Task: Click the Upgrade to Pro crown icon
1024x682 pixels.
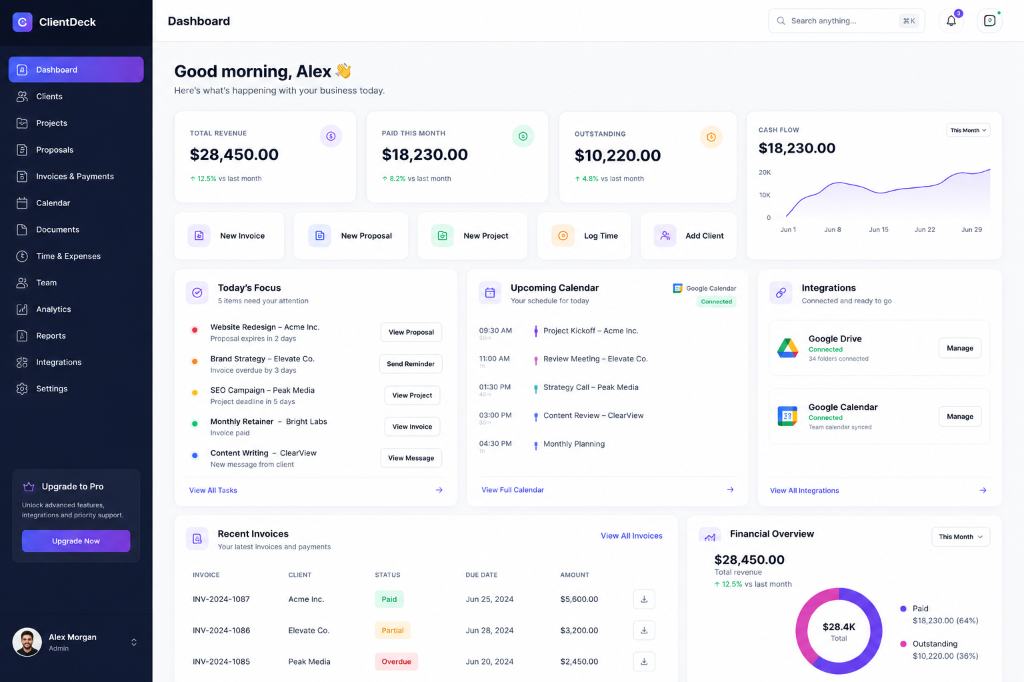Action: [x=28, y=487]
